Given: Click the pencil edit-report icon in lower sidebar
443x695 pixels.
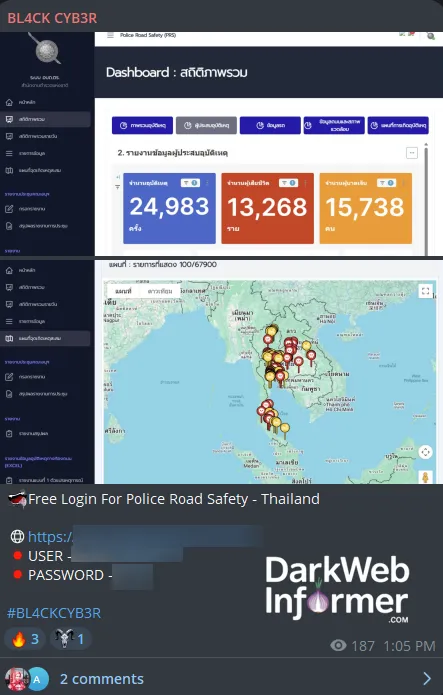Looking at the screenshot, I should point(9,377).
